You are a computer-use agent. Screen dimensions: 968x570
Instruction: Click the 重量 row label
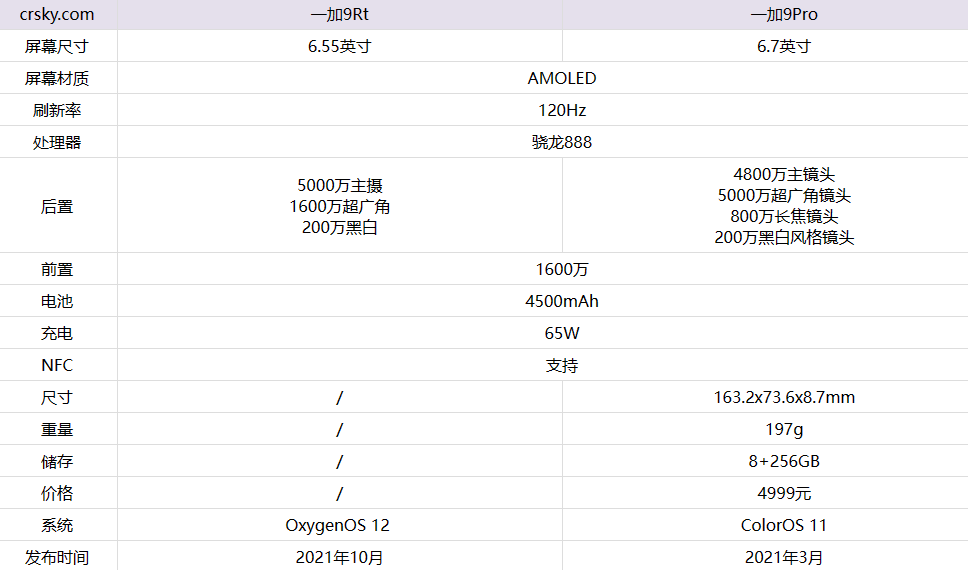point(57,430)
